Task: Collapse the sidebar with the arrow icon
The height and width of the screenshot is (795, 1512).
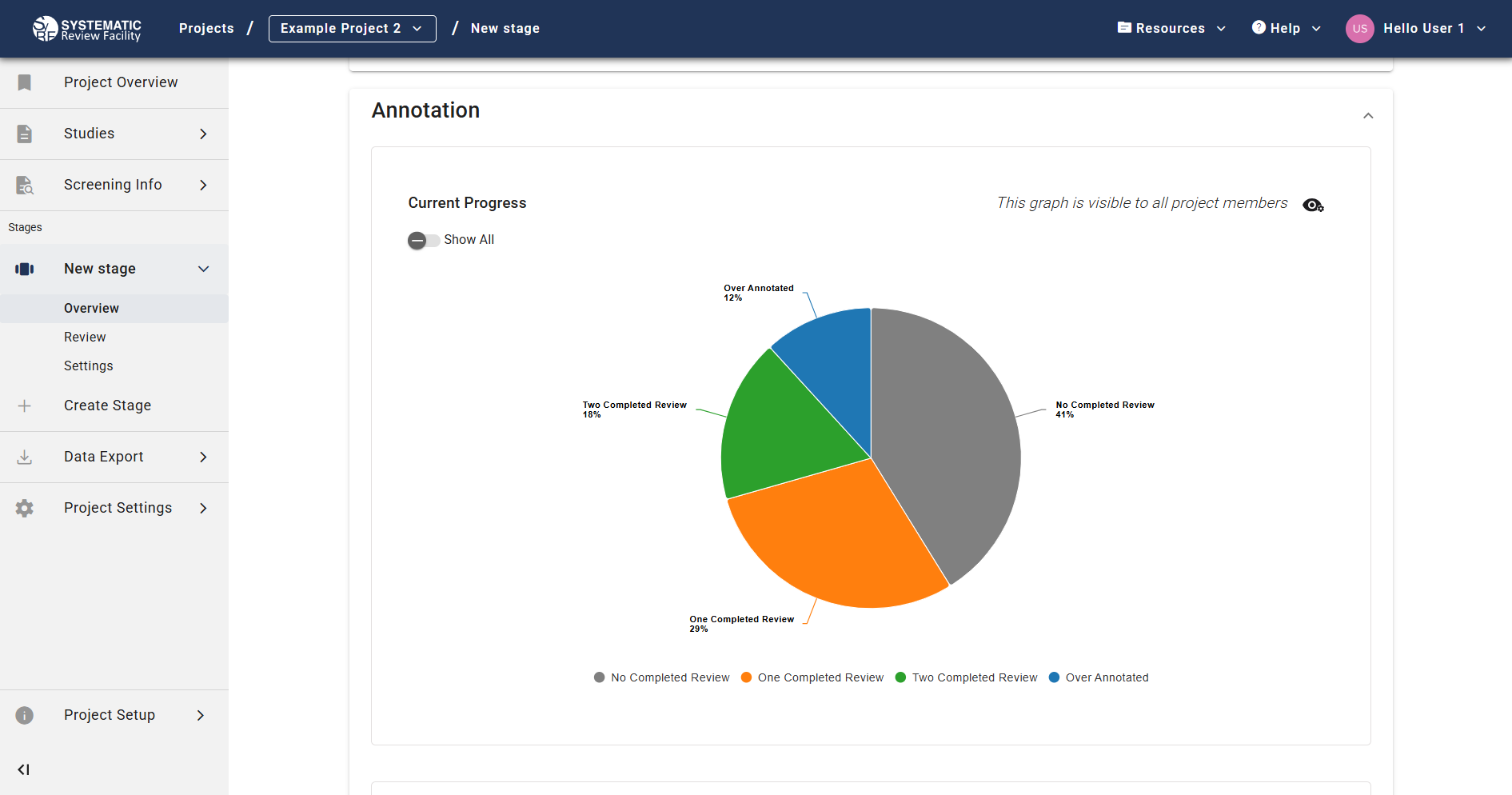Action: (23, 769)
